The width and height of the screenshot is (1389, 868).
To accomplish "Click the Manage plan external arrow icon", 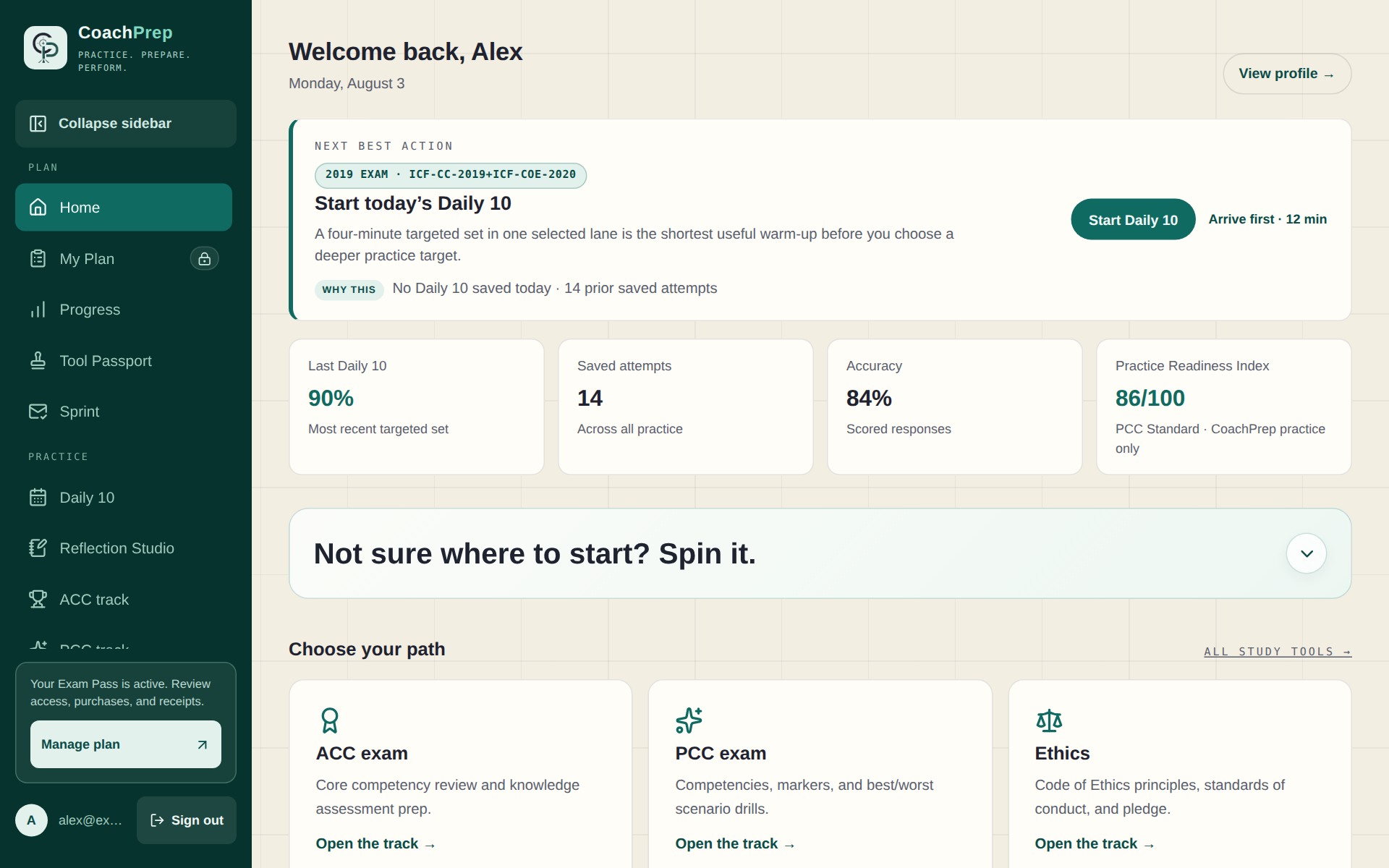I will 203,744.
